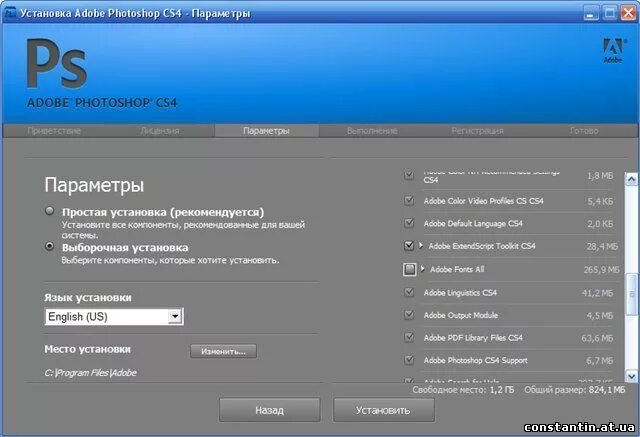Switch to the Выполнение step tab

(x=372, y=131)
